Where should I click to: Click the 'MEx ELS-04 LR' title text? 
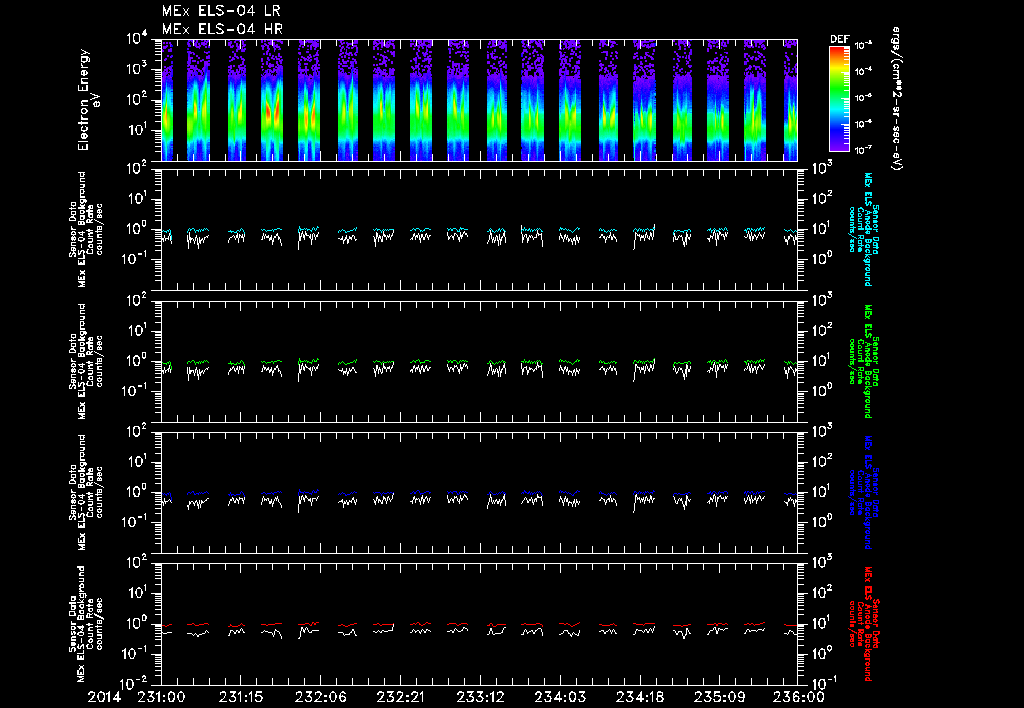click(221, 11)
